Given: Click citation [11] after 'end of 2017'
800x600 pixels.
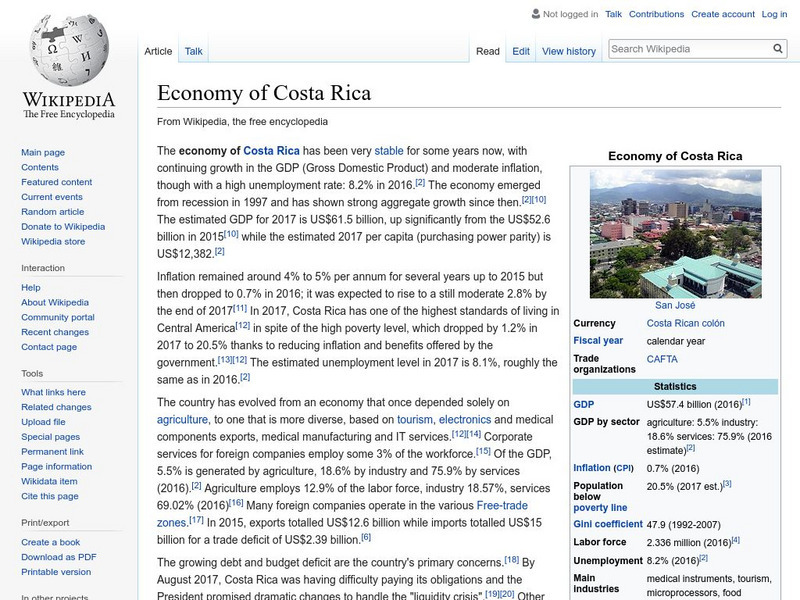Looking at the screenshot, I should (240, 308).
